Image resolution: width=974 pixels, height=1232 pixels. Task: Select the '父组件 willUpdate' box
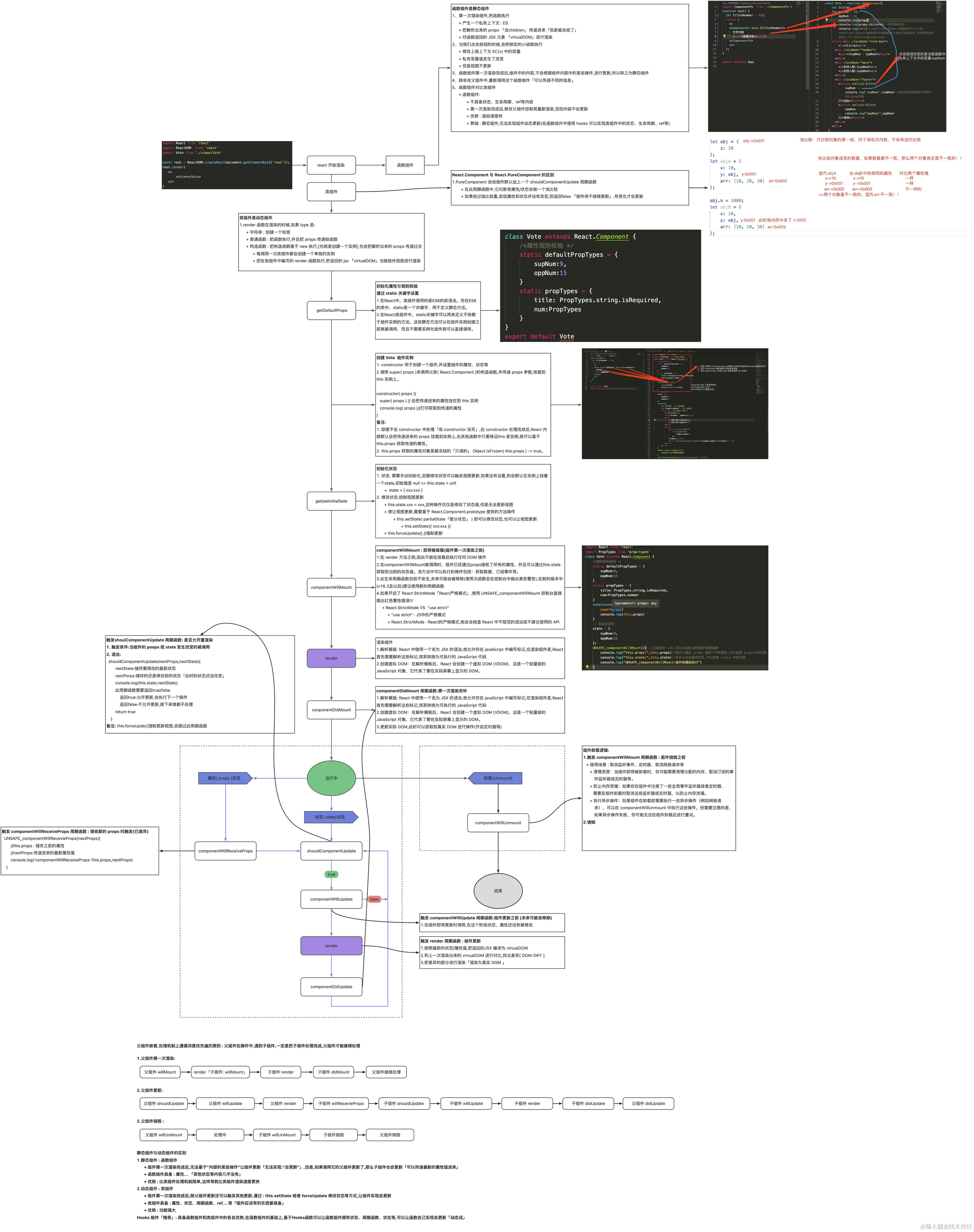[225, 1104]
